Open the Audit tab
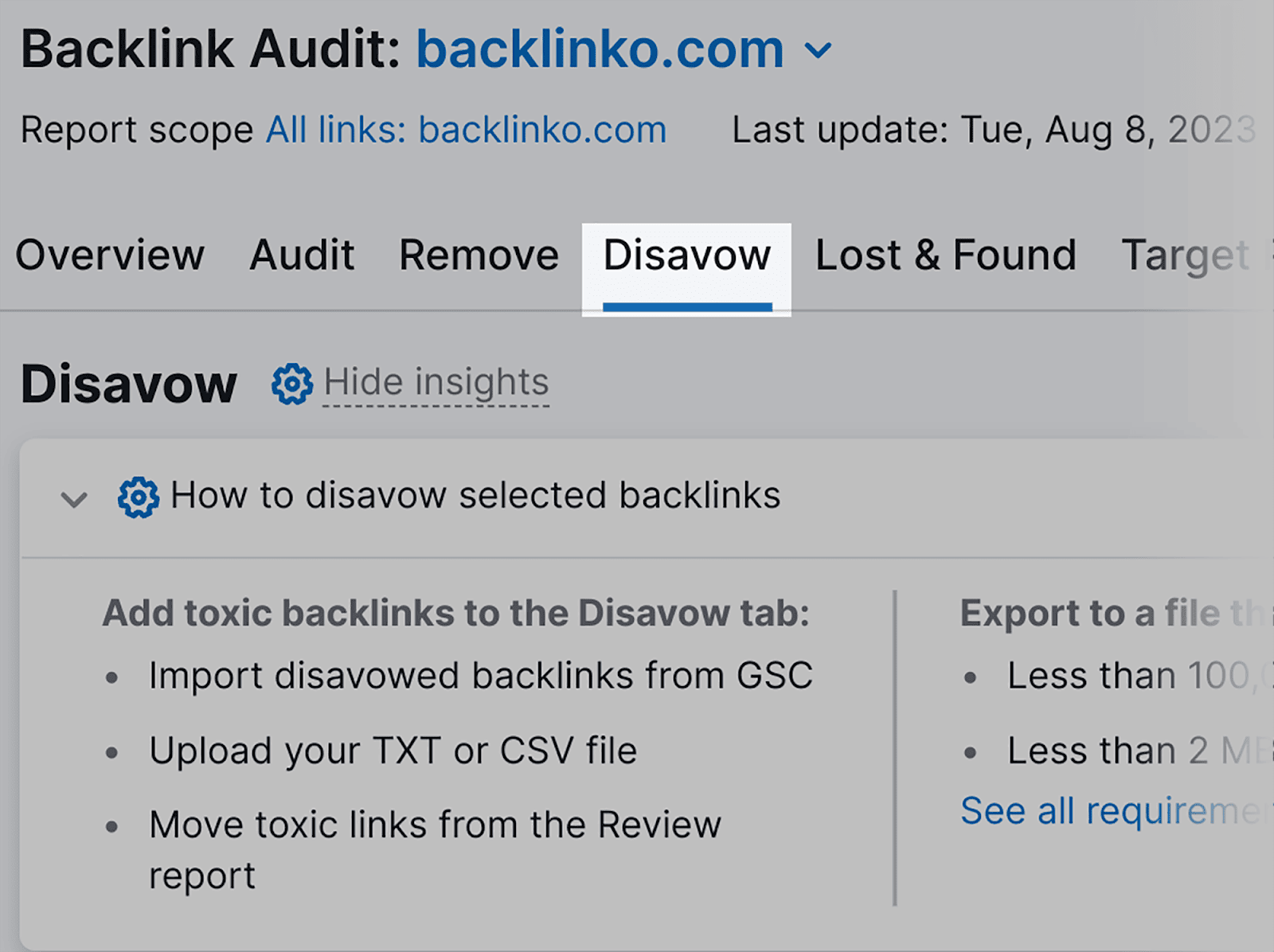 click(302, 256)
